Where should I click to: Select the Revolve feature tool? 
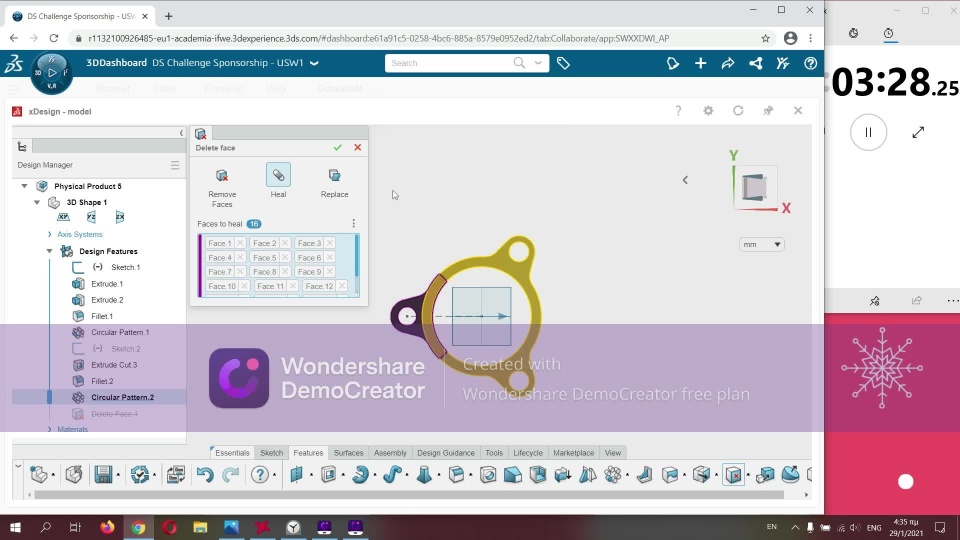(361, 474)
